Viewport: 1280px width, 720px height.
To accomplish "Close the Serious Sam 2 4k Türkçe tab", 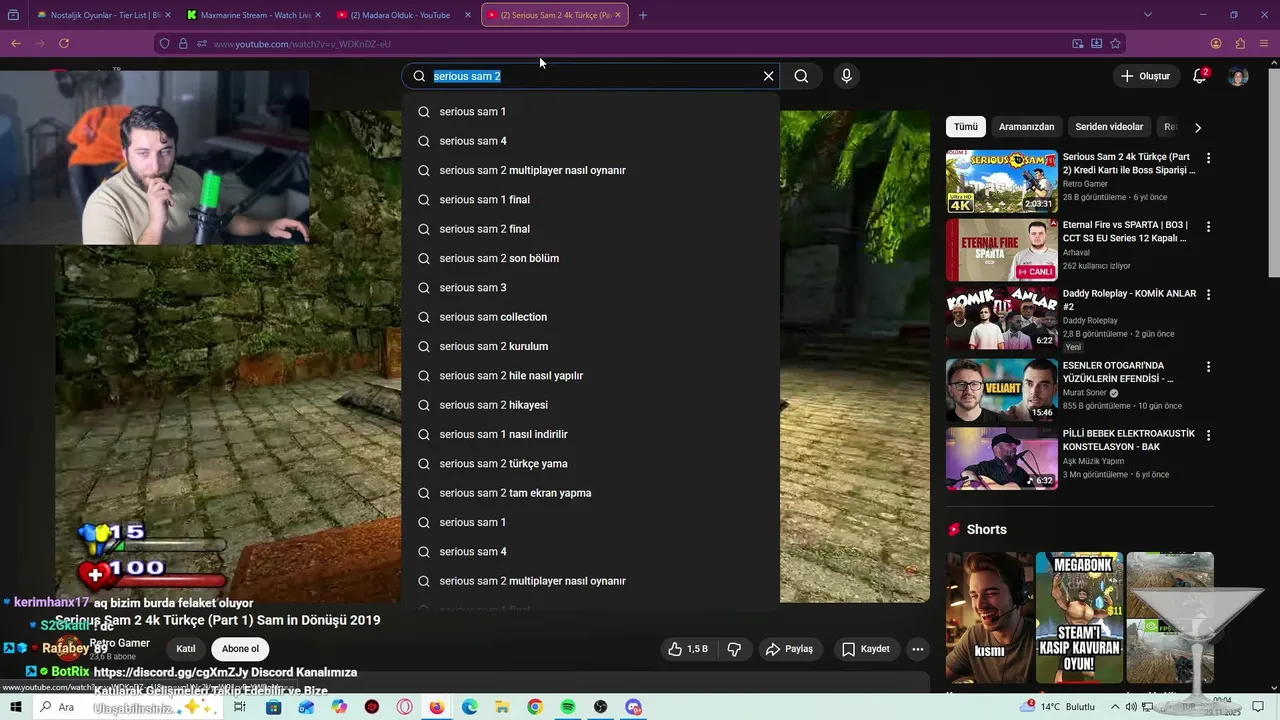I will [619, 15].
